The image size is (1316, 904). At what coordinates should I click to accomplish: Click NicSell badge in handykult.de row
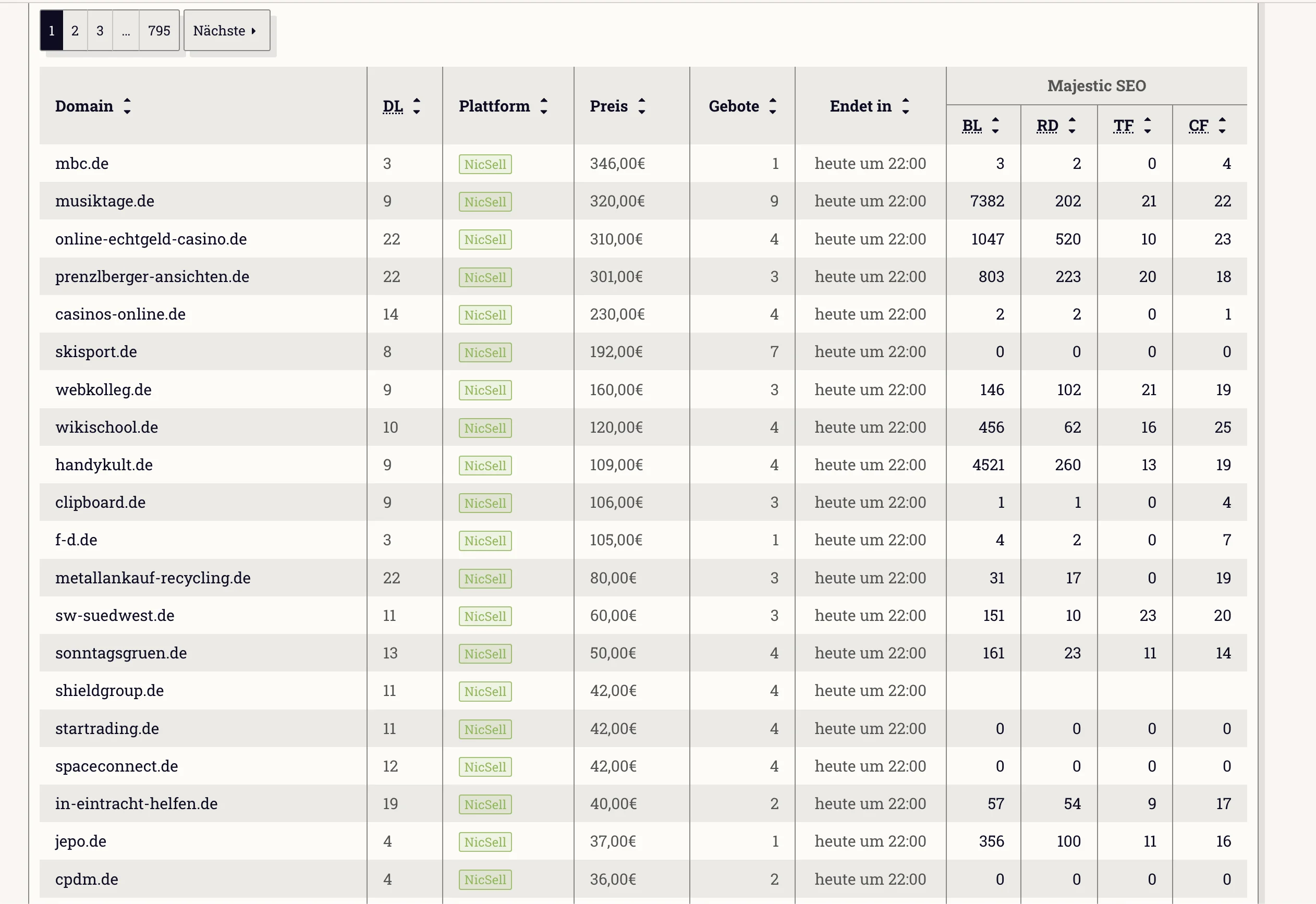click(485, 466)
